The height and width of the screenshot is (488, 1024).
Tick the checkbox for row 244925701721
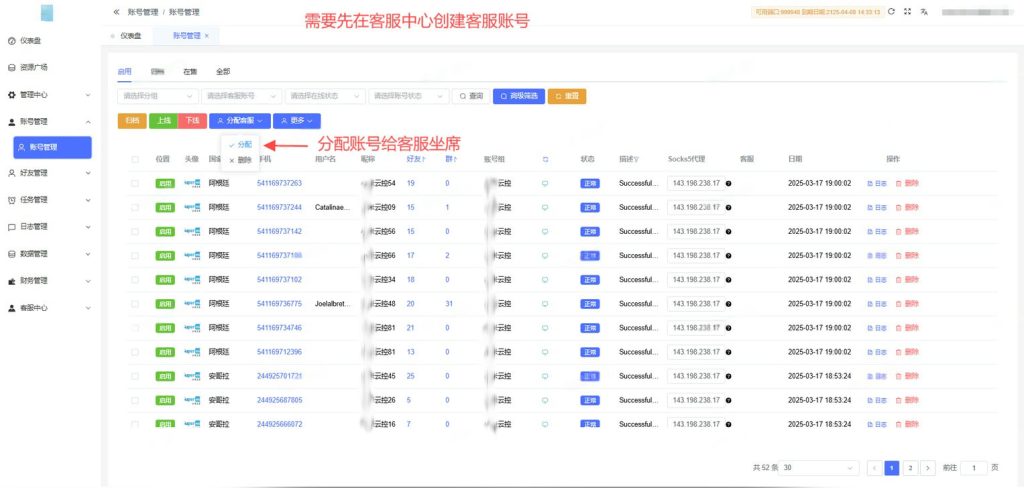pyautogui.click(x=135, y=376)
